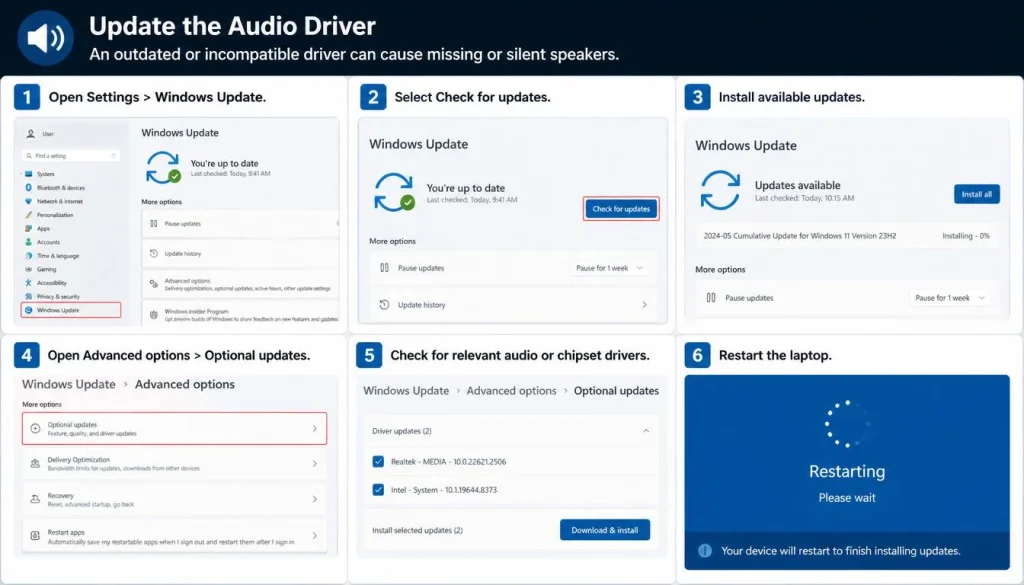The height and width of the screenshot is (585, 1024).
Task: Click the Optional updates plus-circle icon
Action: (35, 428)
